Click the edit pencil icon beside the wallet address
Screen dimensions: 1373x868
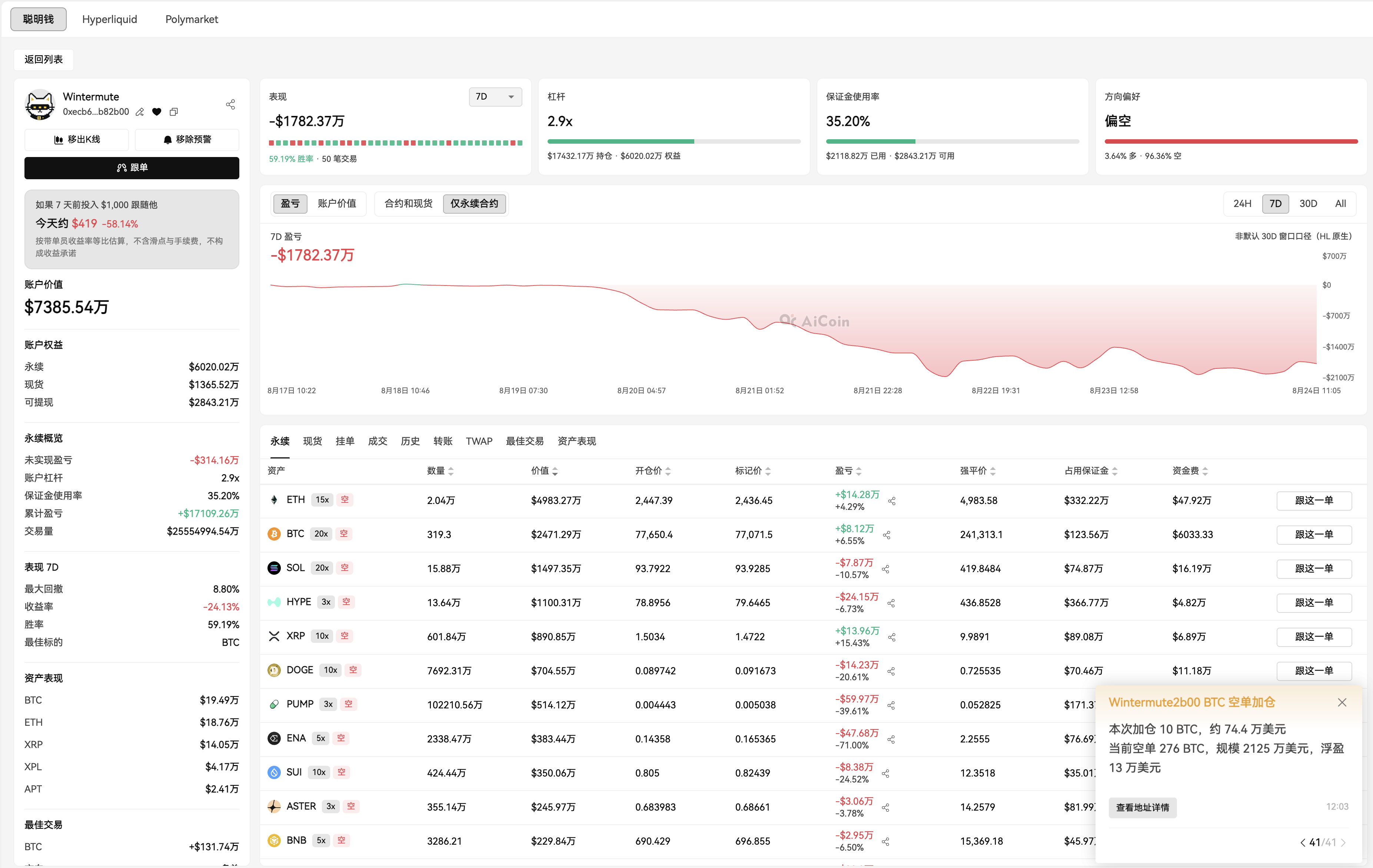[140, 112]
